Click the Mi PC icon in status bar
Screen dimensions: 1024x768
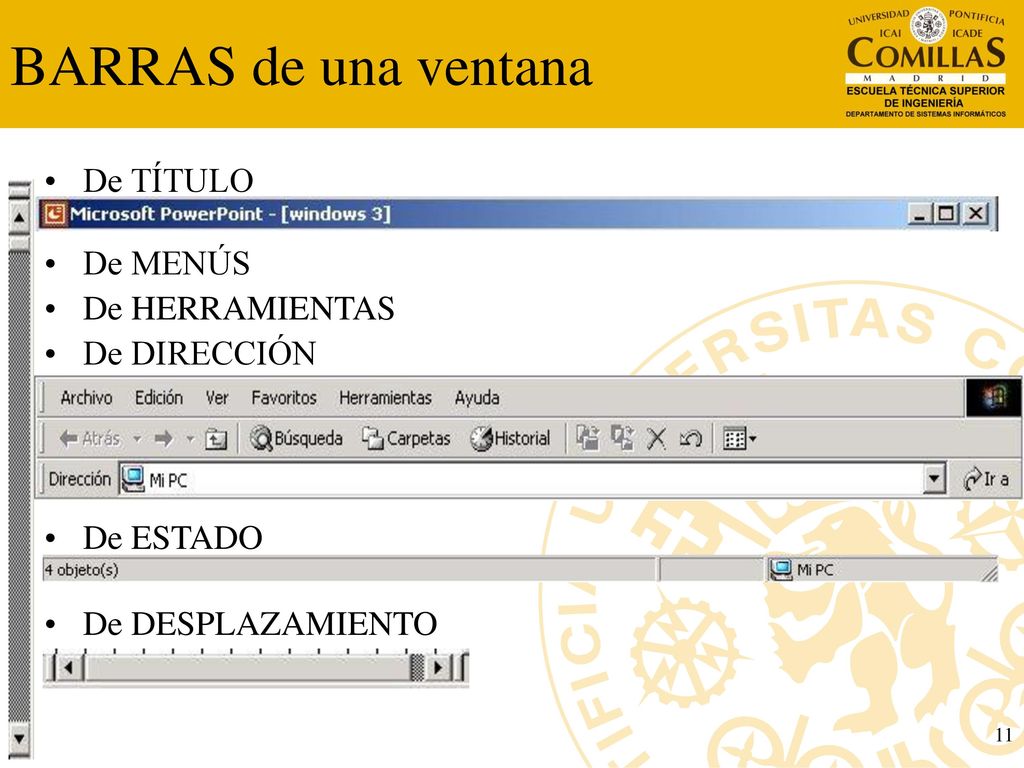point(780,569)
